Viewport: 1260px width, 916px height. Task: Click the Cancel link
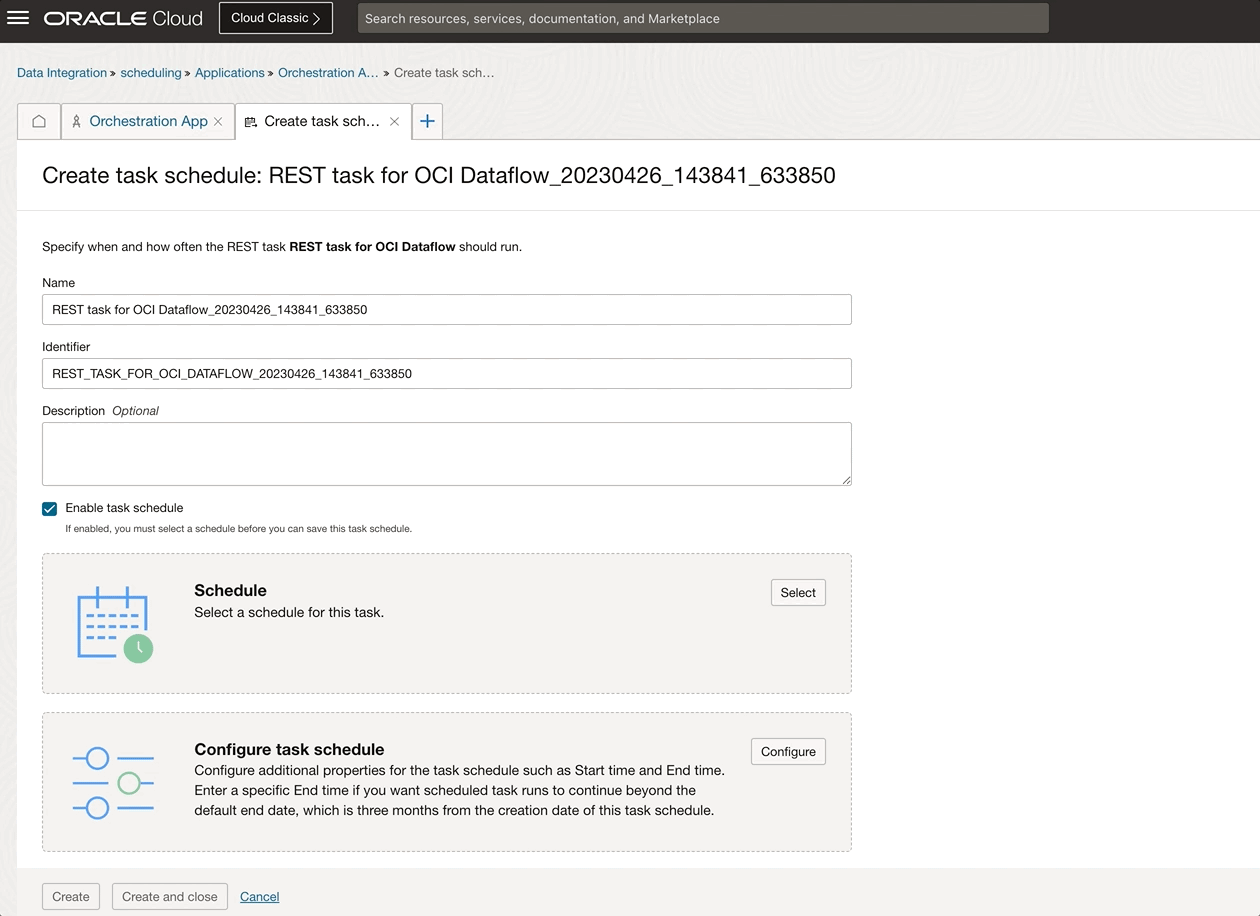(x=259, y=896)
